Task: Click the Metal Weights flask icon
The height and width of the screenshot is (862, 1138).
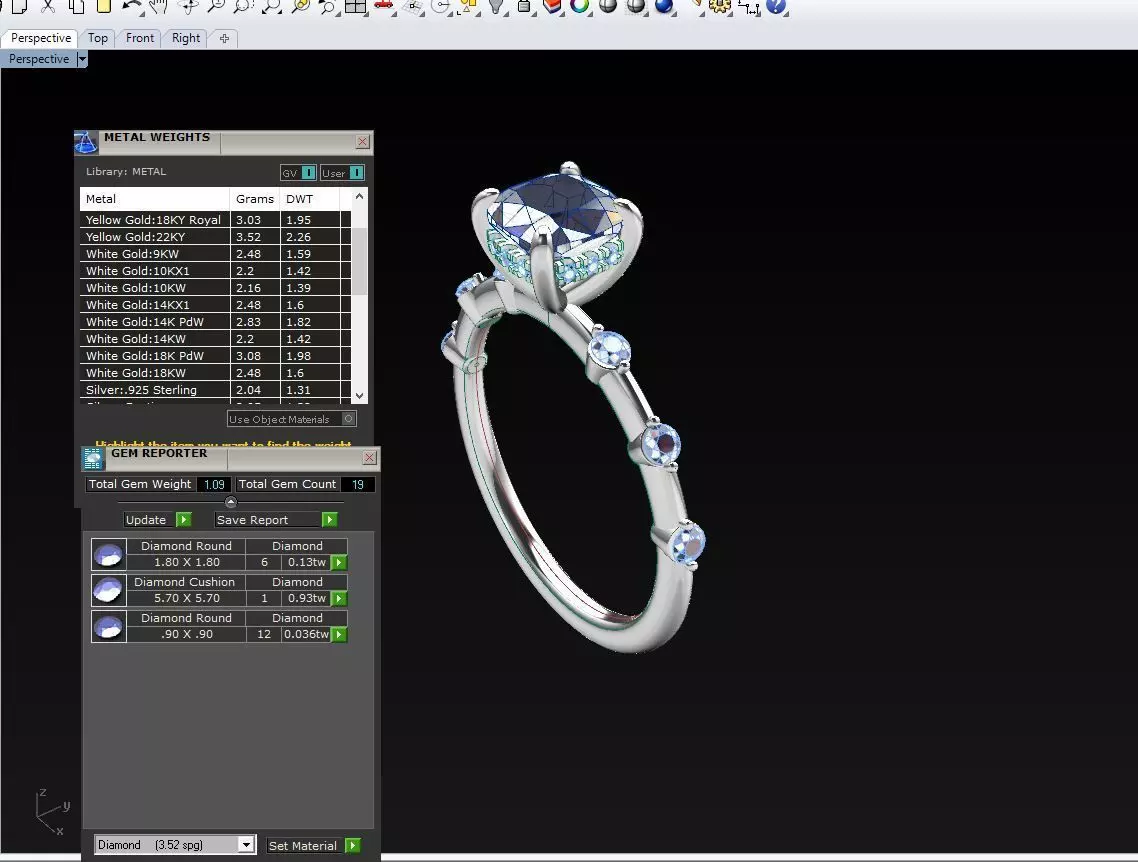Action: 86,142
